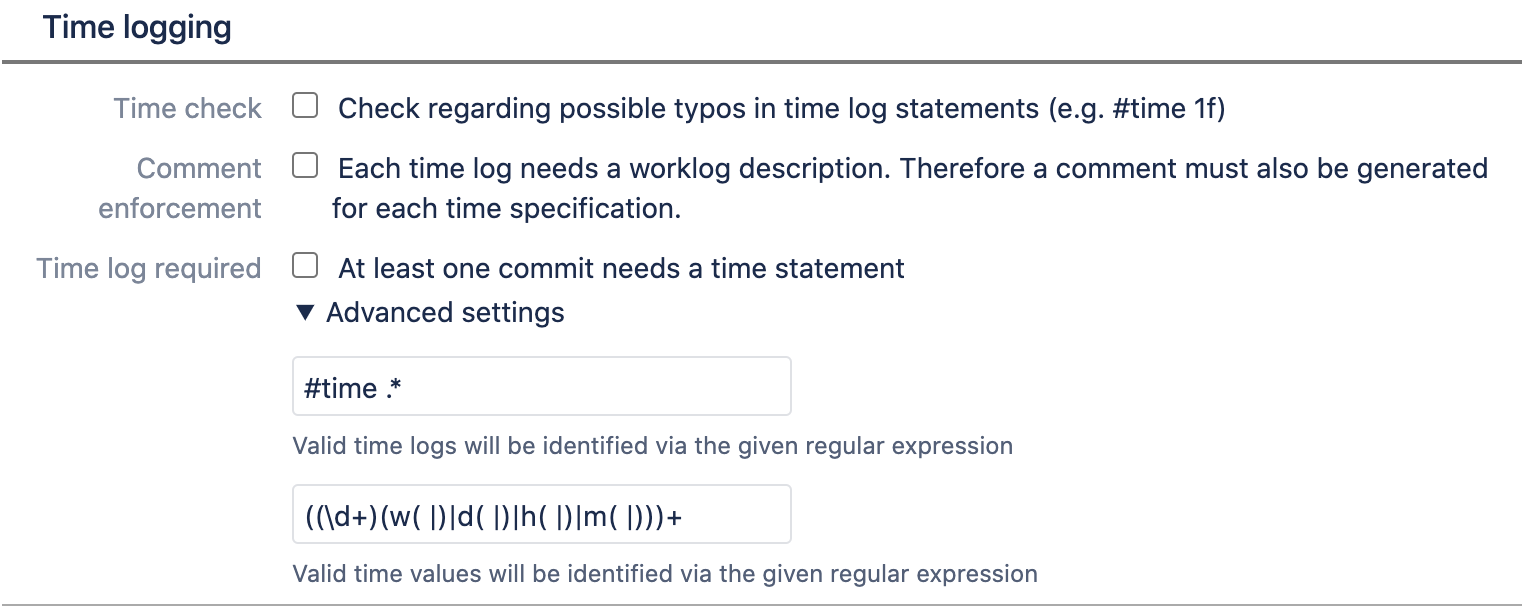Click the "Valid time logs" help text
Screen dimensions: 1526x606
click(652, 446)
